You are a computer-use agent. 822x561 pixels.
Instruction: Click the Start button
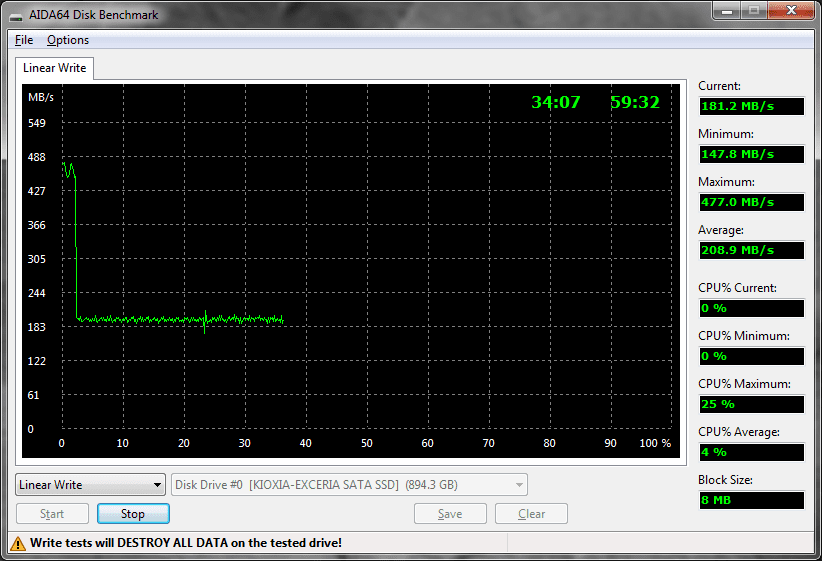52,514
